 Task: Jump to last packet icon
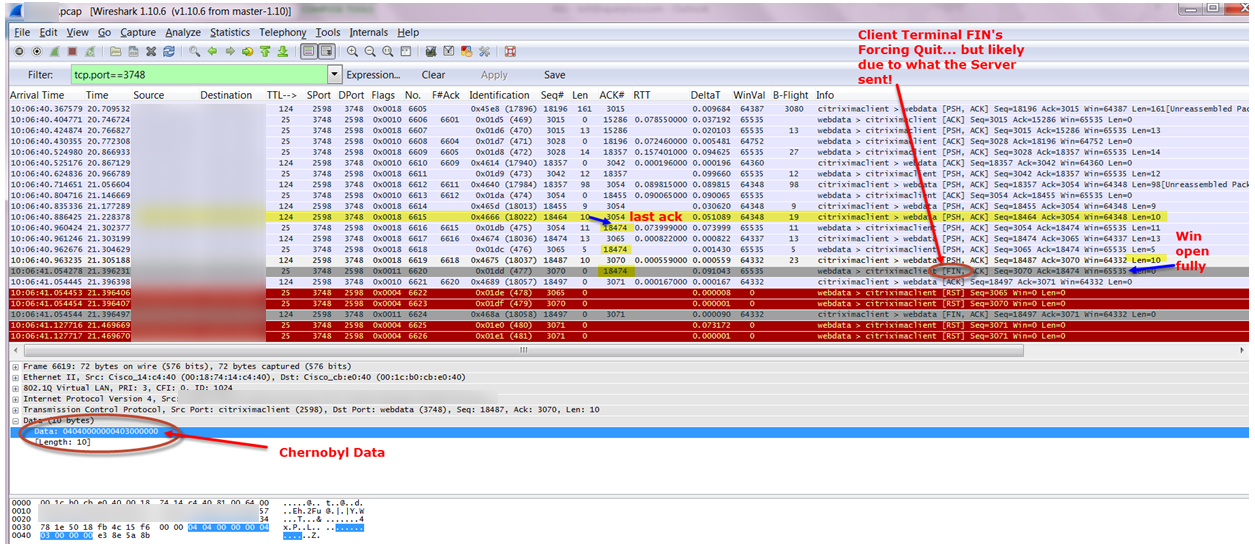[x=283, y=51]
